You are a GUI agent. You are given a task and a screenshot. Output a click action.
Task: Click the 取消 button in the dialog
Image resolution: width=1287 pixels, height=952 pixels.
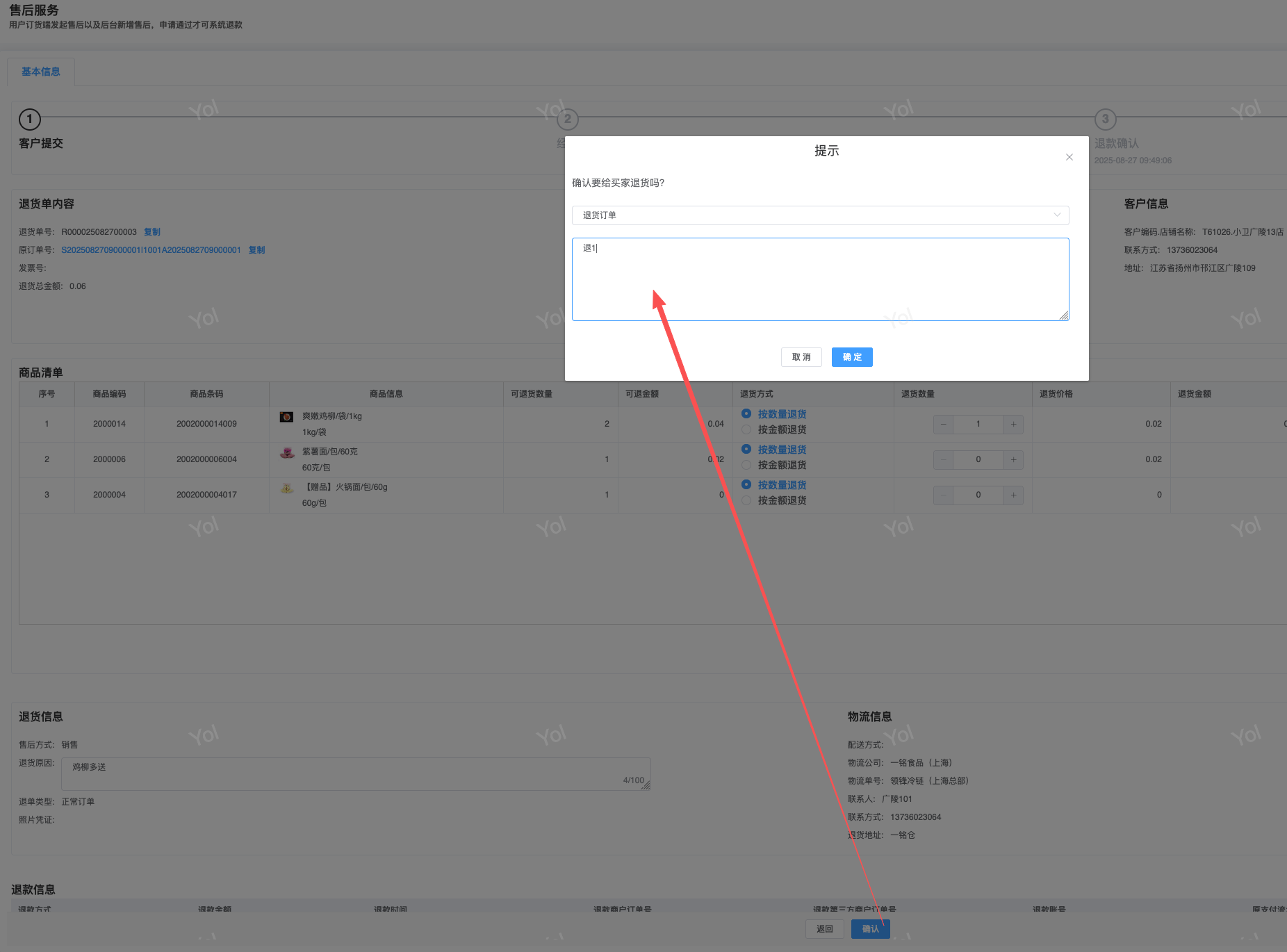(x=801, y=357)
